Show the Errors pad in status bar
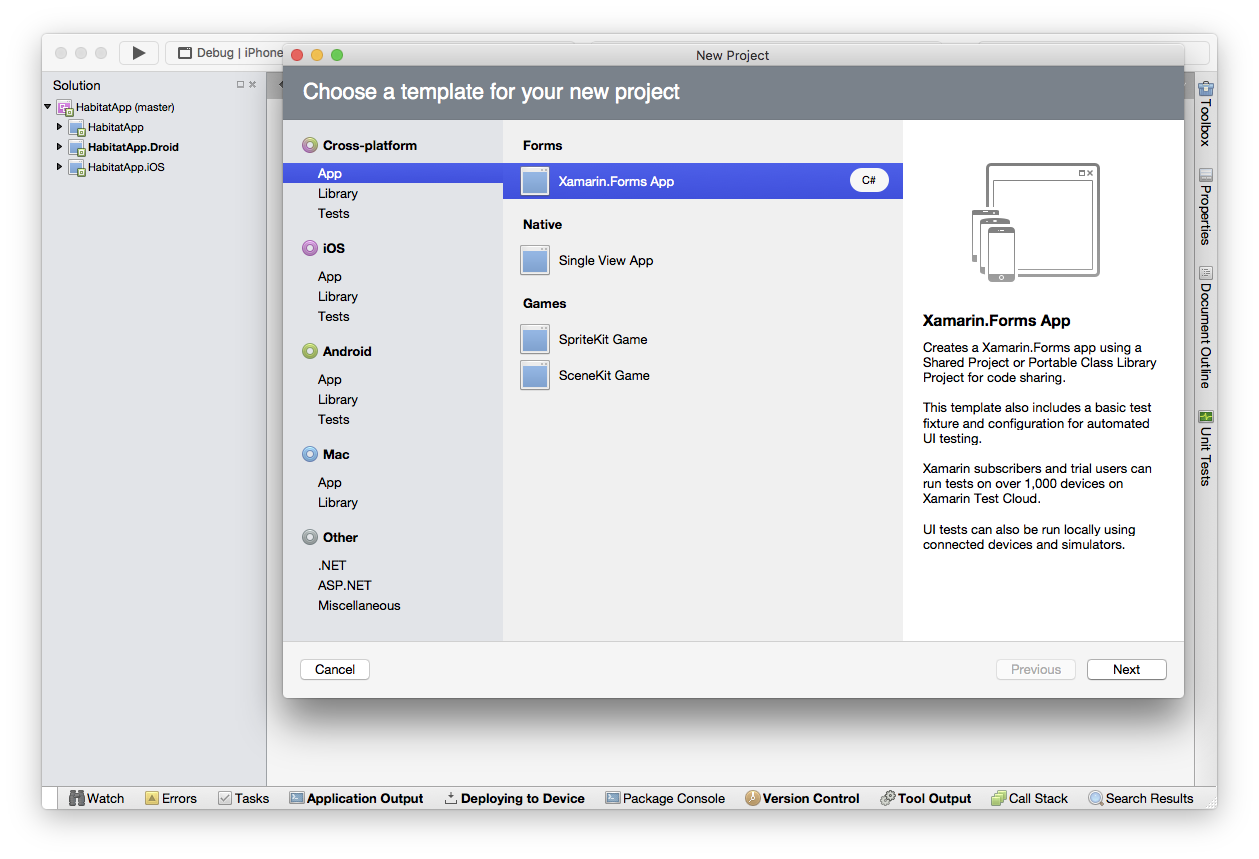The image size is (1259, 859). tap(171, 798)
